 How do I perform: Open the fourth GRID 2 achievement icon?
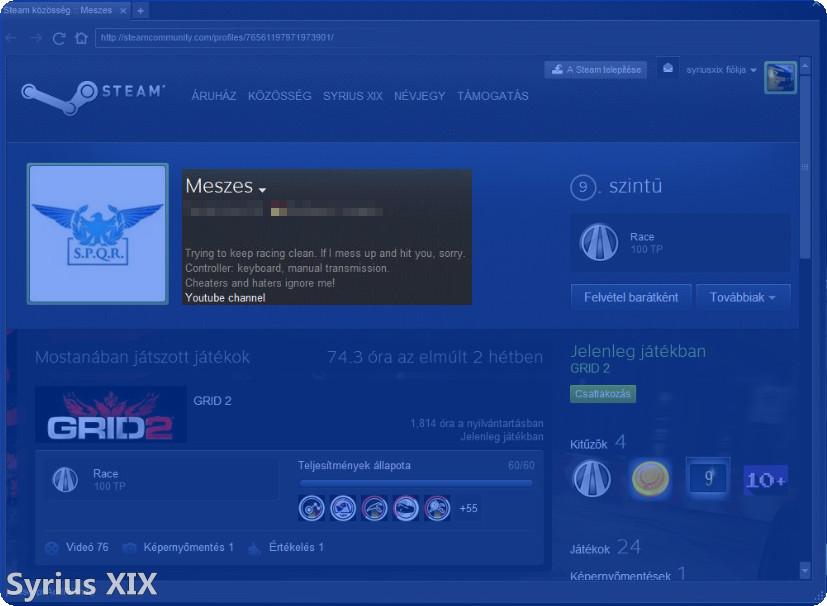point(406,508)
